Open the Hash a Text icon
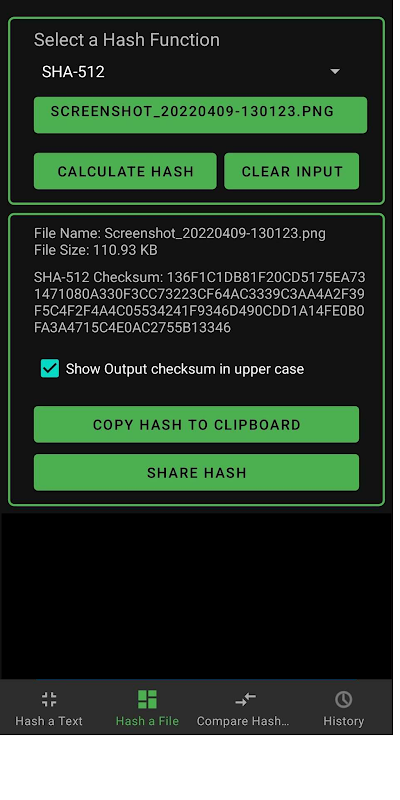 pos(49,699)
